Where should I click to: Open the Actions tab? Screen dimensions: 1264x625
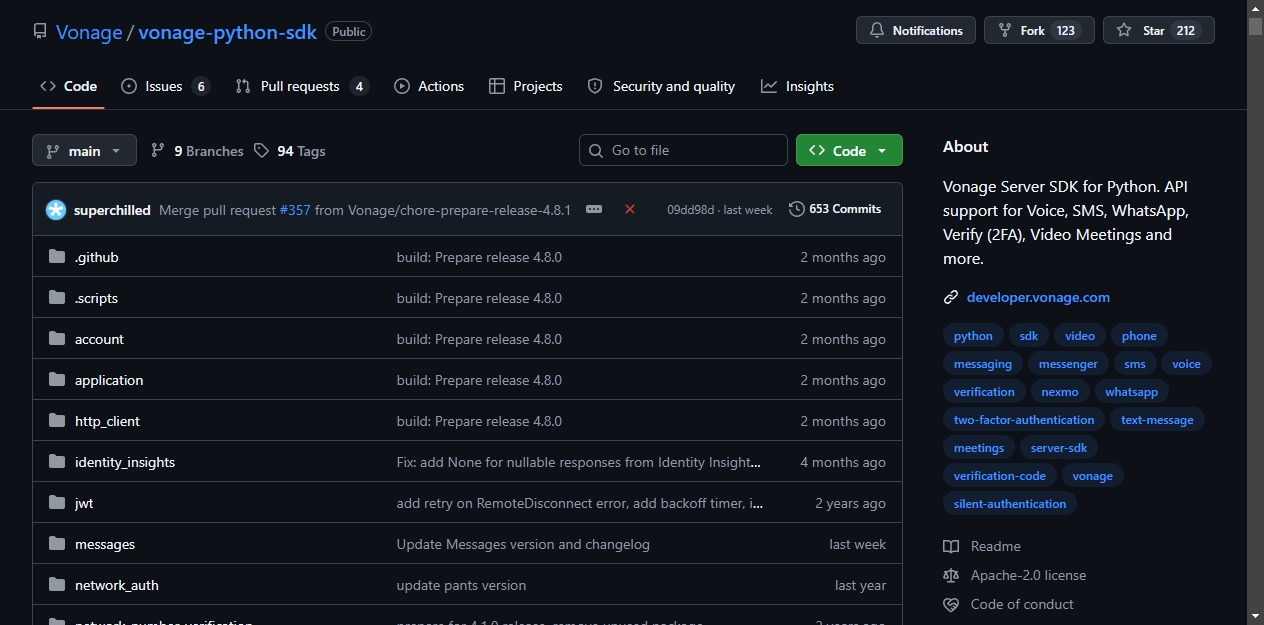[x=429, y=86]
